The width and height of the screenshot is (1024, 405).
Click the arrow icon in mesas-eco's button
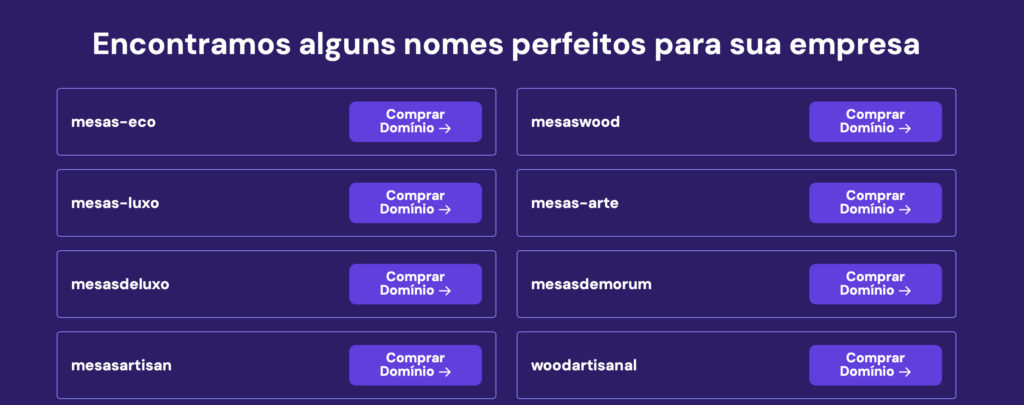tap(445, 128)
